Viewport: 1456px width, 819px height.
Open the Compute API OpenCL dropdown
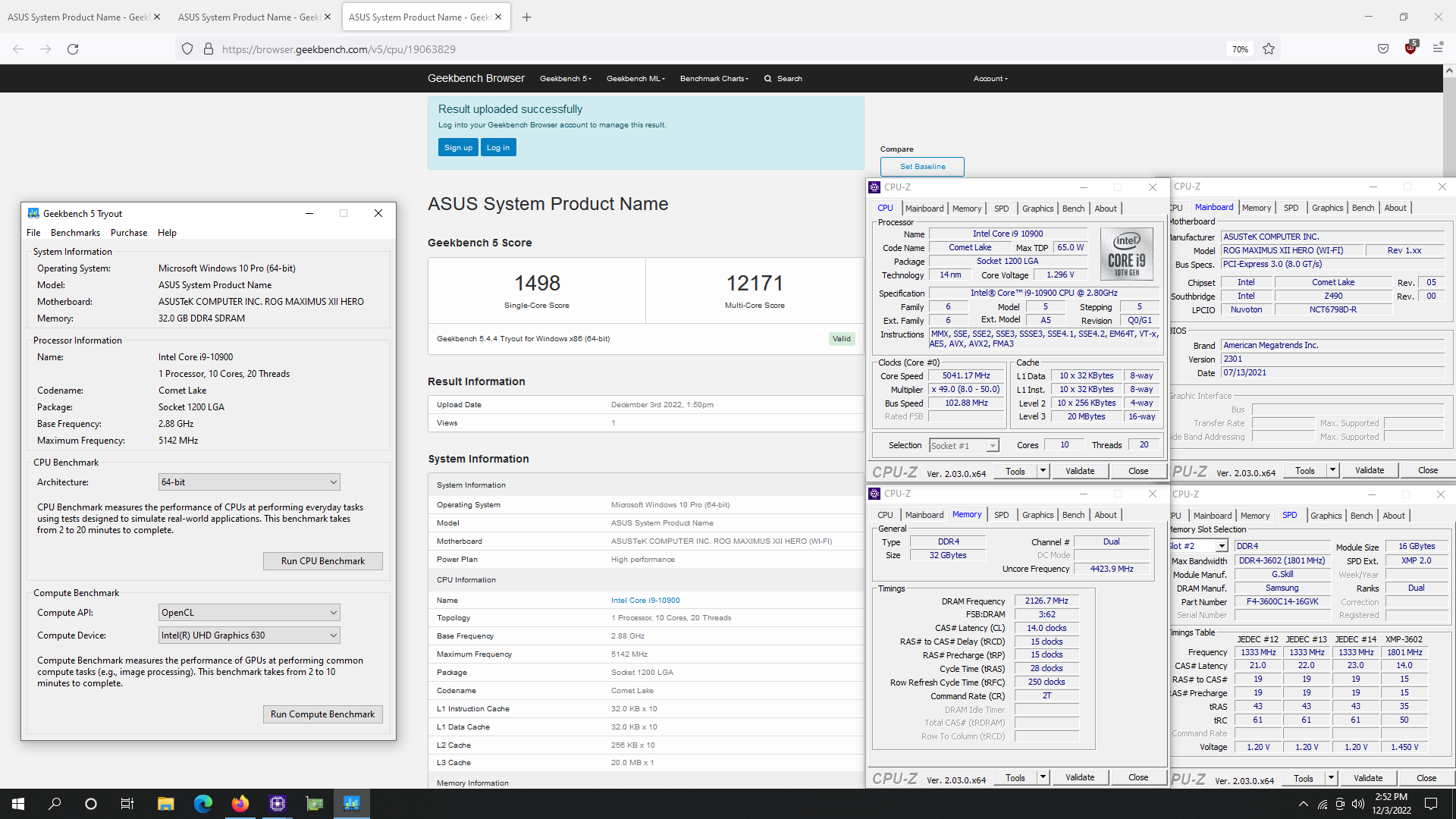(249, 613)
